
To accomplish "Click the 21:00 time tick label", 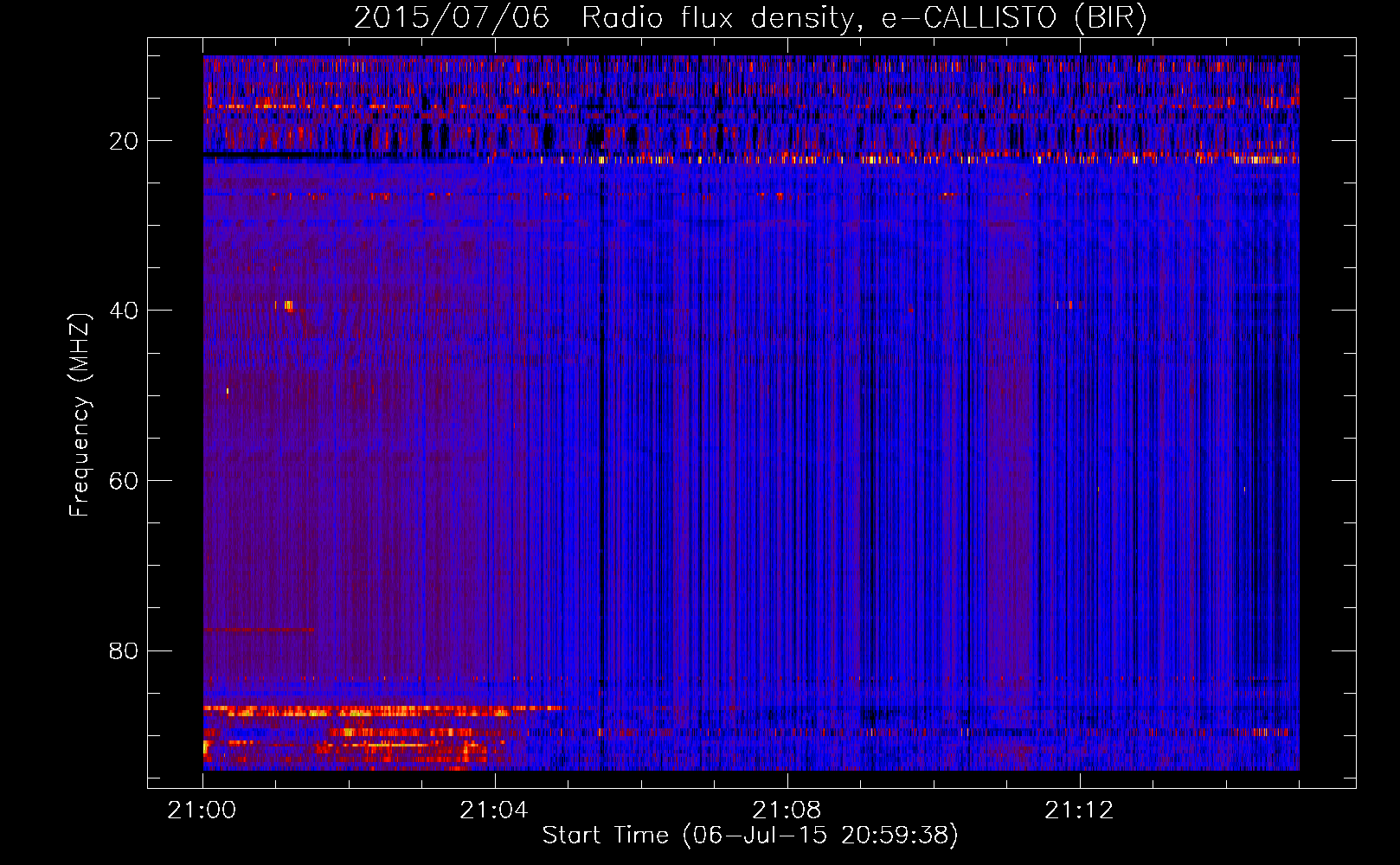I will pos(202,811).
